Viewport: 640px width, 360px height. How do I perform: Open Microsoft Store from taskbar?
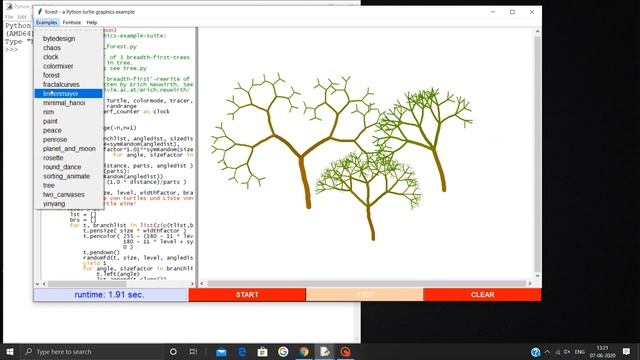click(x=262, y=351)
